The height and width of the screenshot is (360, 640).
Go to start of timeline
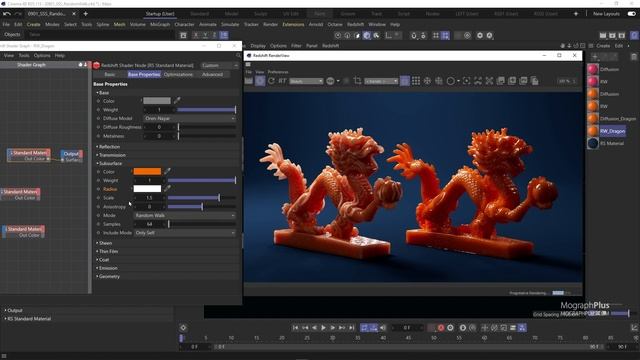[295, 328]
